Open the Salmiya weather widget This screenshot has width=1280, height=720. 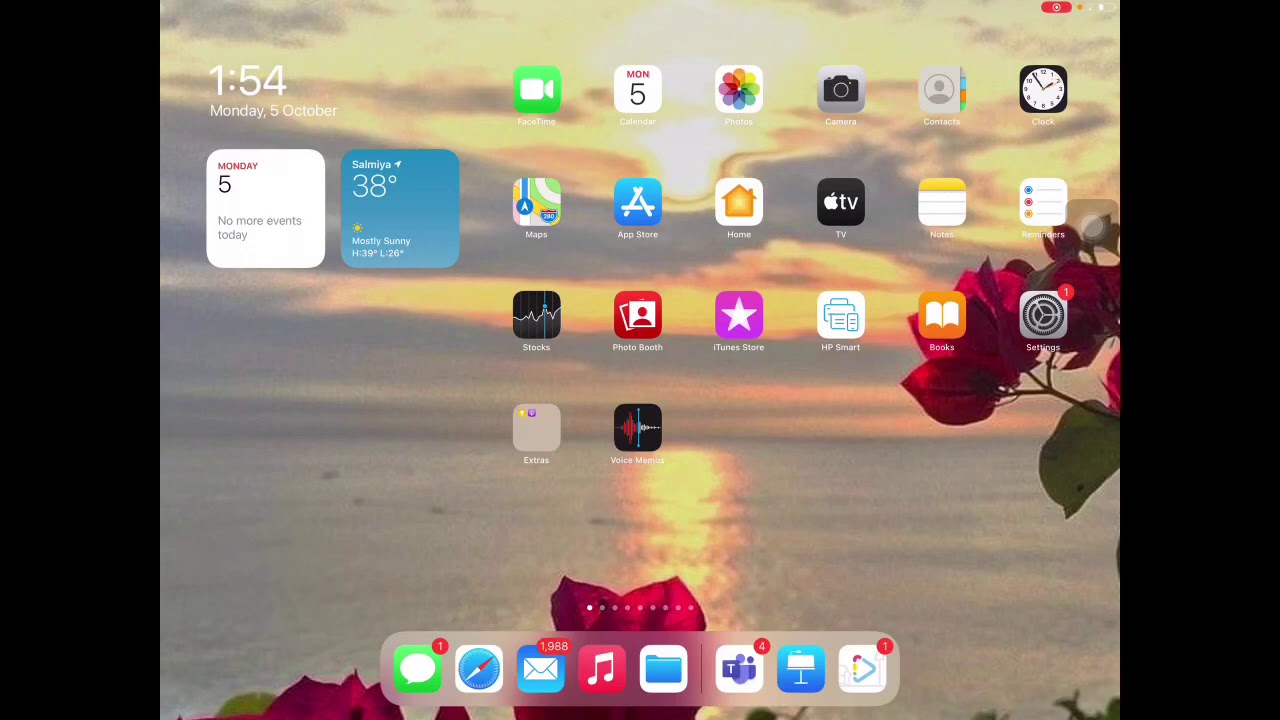pyautogui.click(x=400, y=209)
